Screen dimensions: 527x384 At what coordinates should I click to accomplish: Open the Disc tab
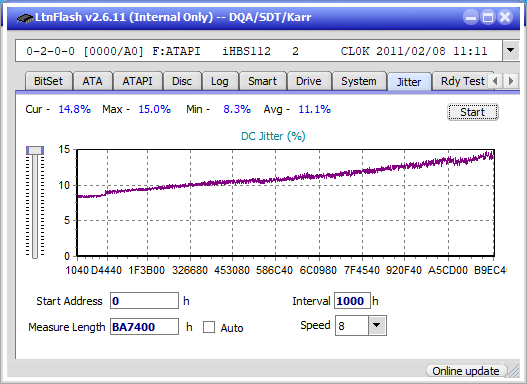click(x=182, y=81)
